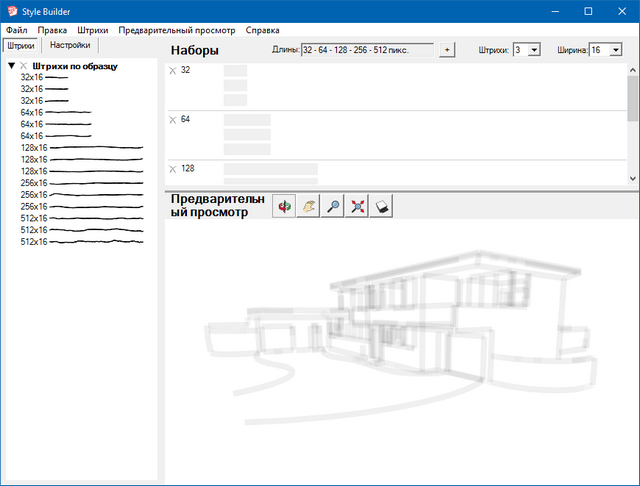Click the sets list scroll up arrow
The width and height of the screenshot is (640, 486).
(633, 70)
